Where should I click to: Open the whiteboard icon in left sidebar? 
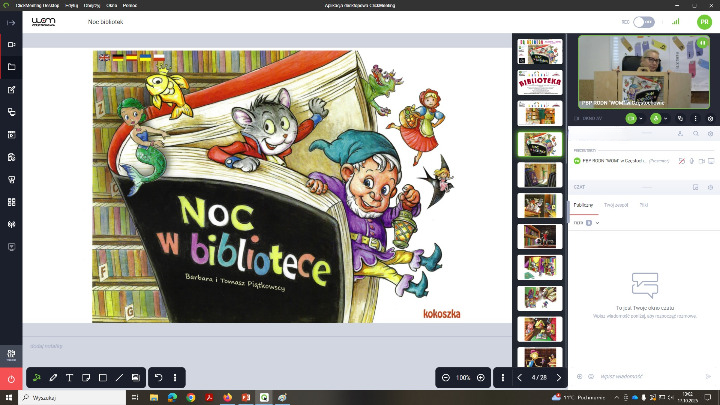pyautogui.click(x=11, y=89)
